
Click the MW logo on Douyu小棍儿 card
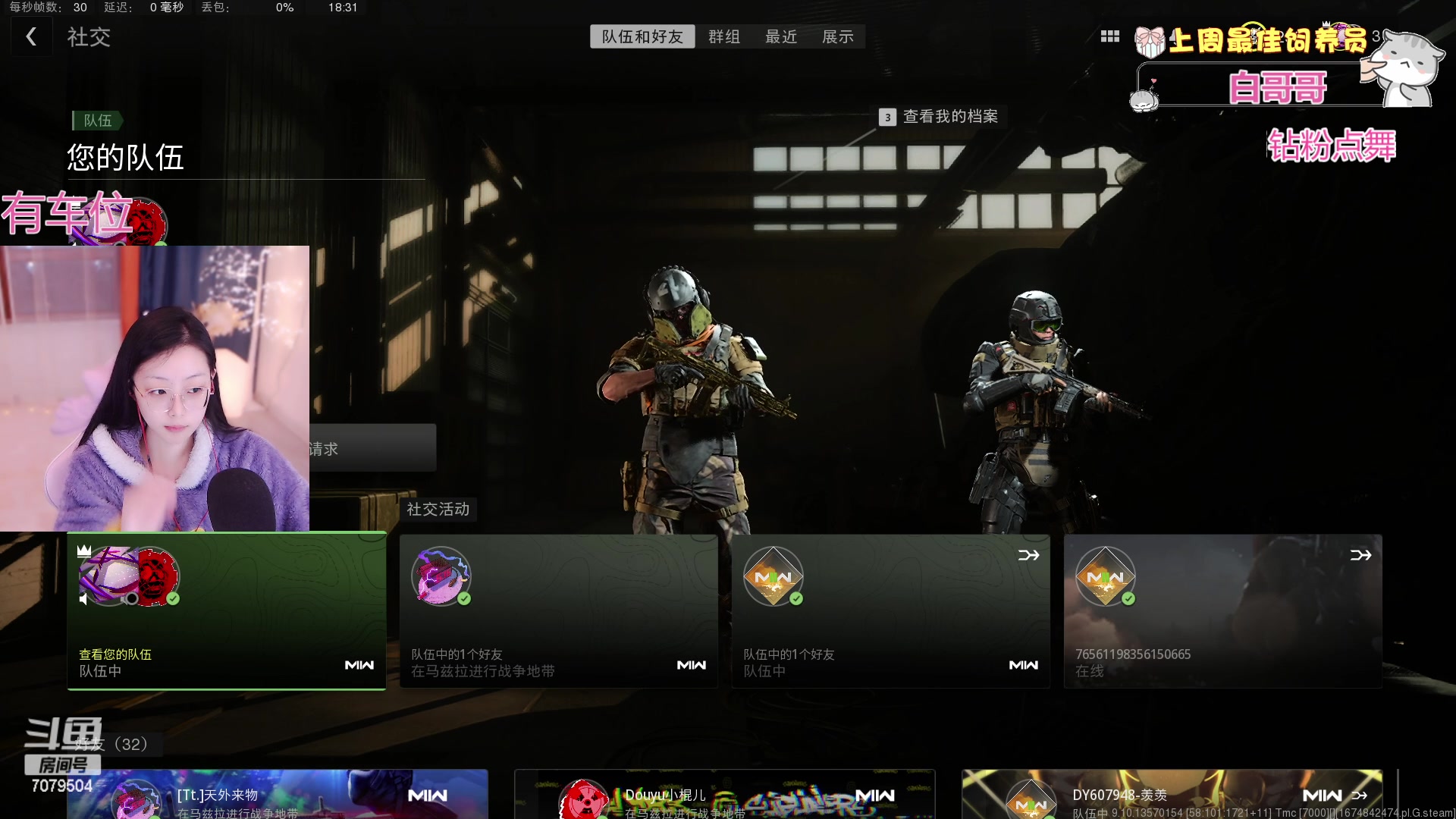[875, 795]
